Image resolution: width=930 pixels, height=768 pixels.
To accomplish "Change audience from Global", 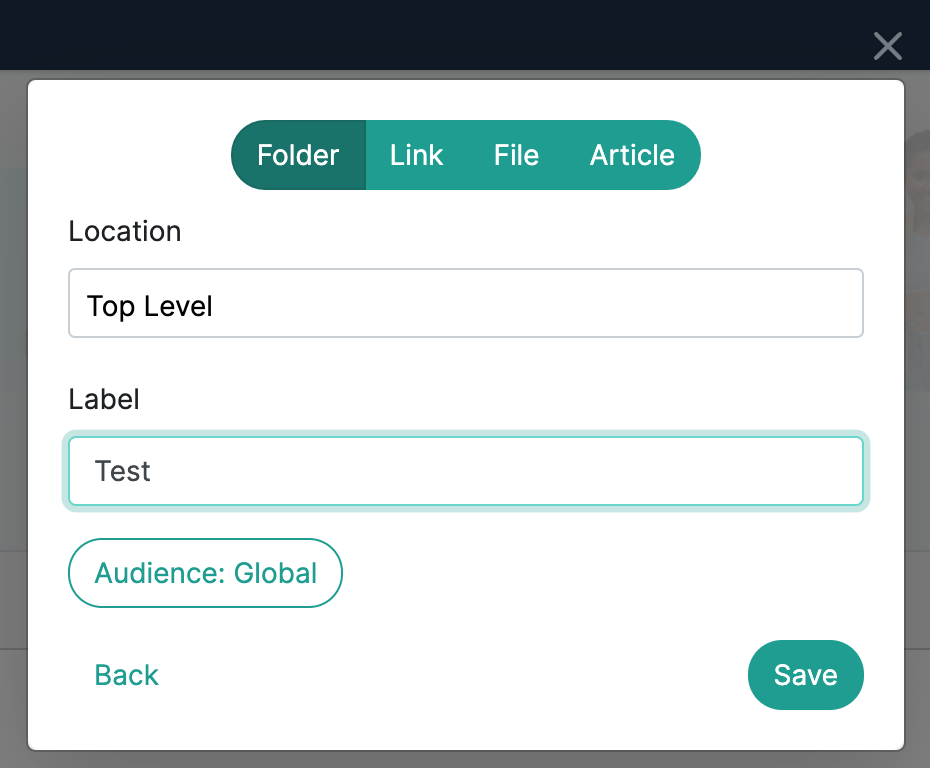I will (x=205, y=573).
